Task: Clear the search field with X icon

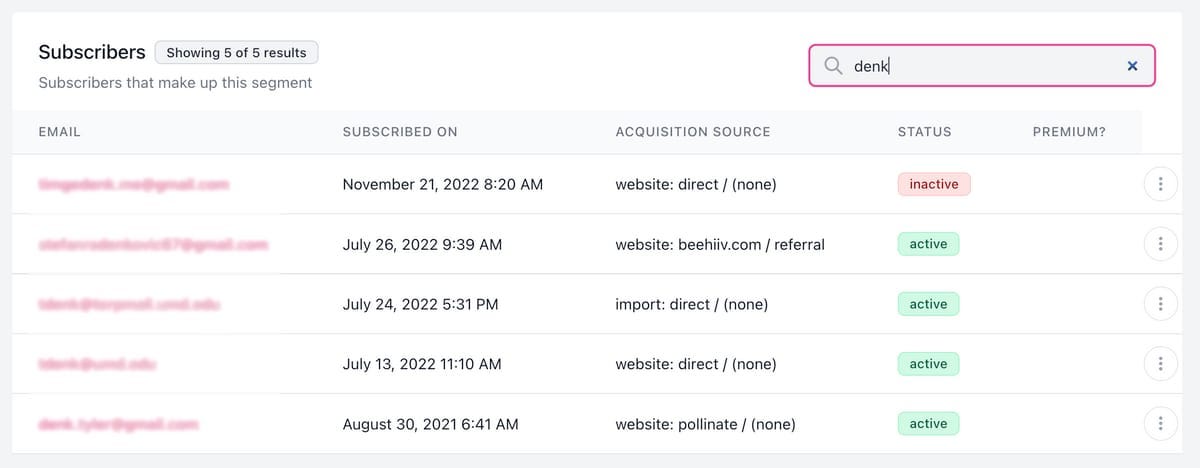Action: click(1132, 66)
